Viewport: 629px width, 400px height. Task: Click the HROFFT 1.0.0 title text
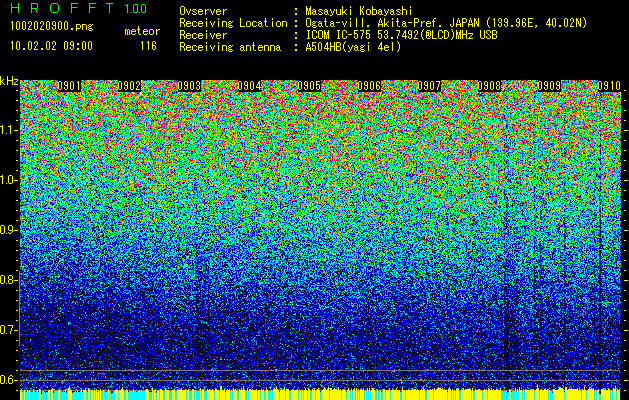click(79, 8)
